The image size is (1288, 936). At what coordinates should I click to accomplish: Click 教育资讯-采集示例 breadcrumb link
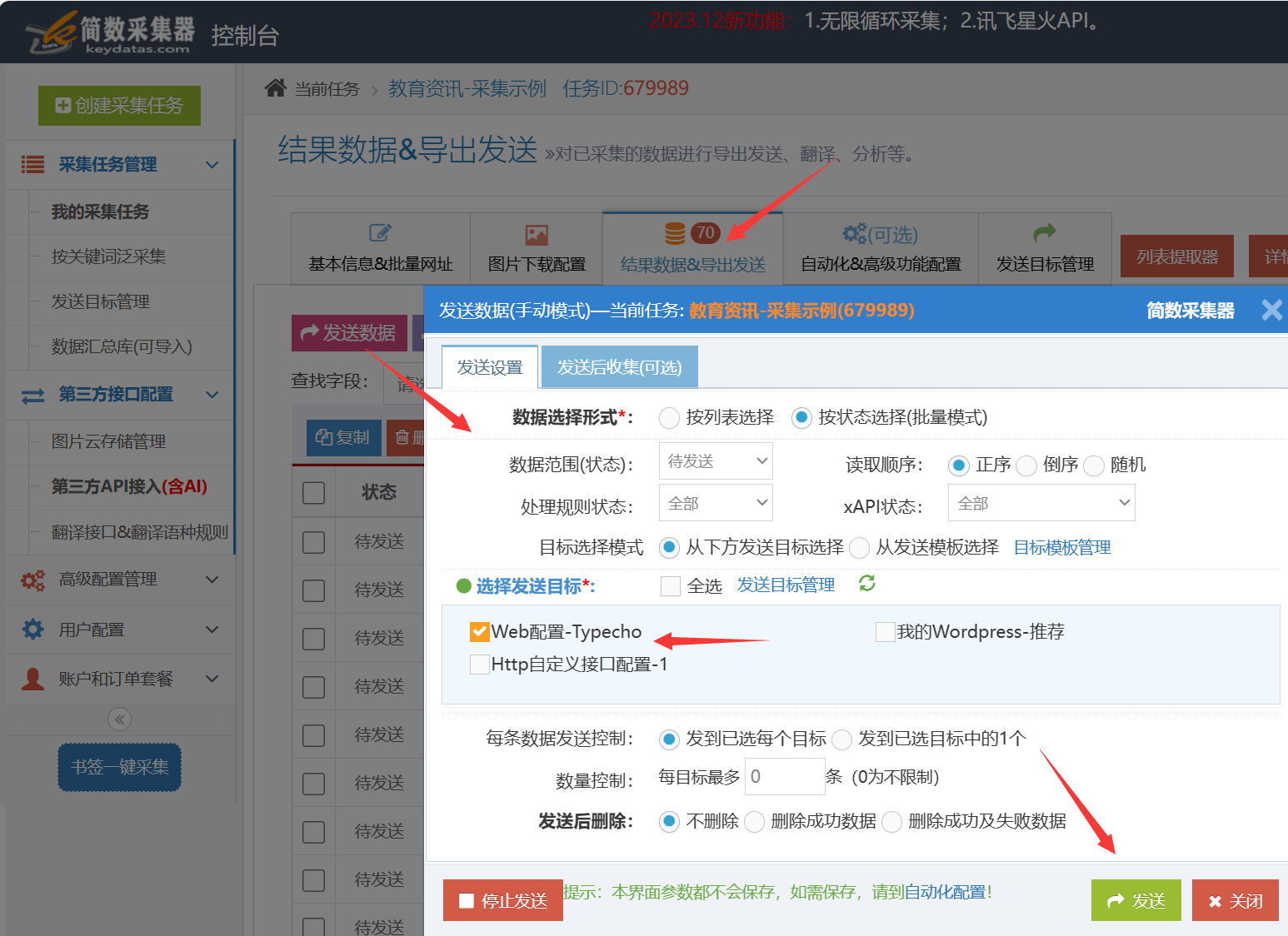coord(467,88)
